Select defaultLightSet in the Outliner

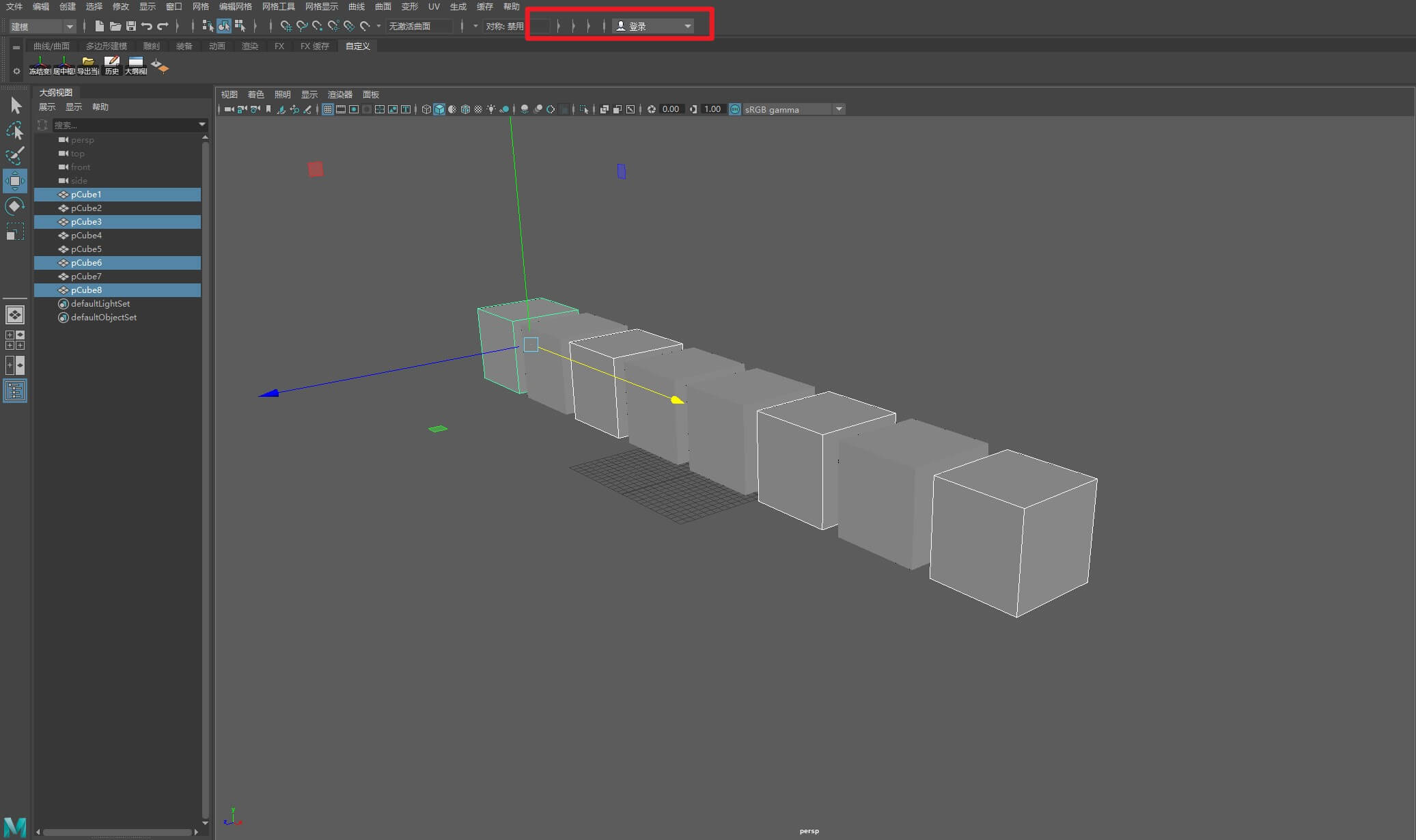(x=117, y=303)
